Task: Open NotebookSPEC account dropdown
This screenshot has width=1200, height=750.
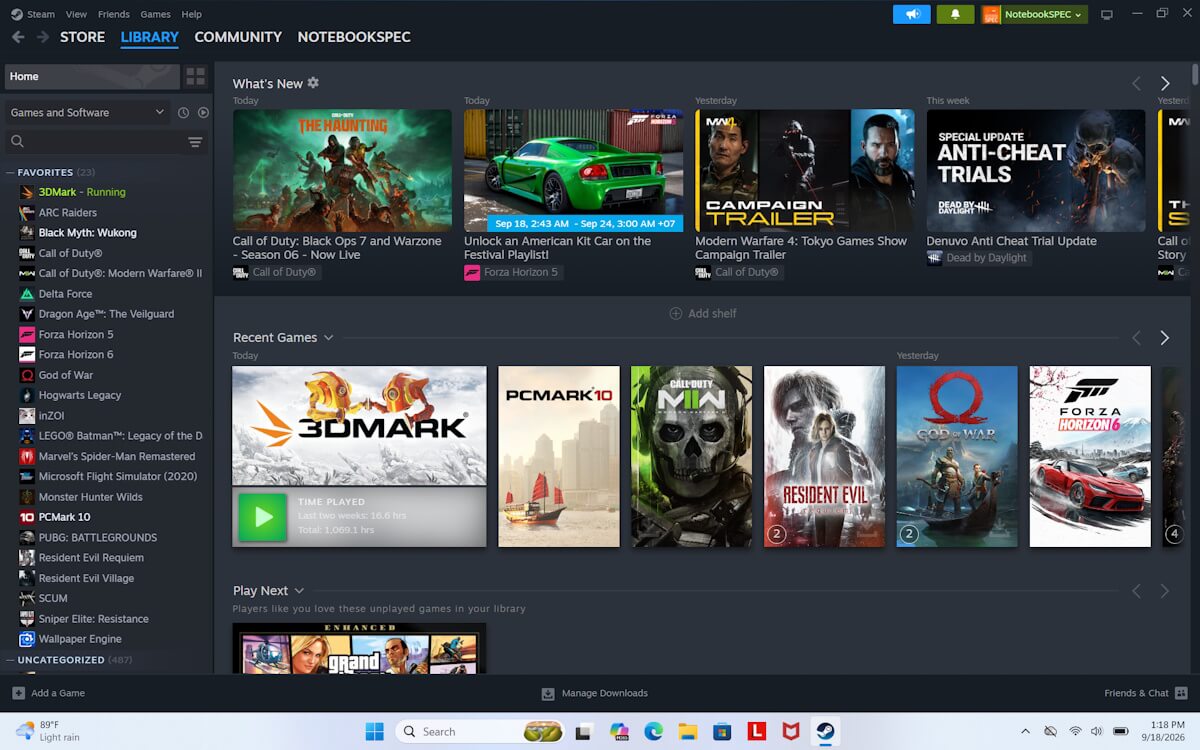Action: coord(1035,14)
